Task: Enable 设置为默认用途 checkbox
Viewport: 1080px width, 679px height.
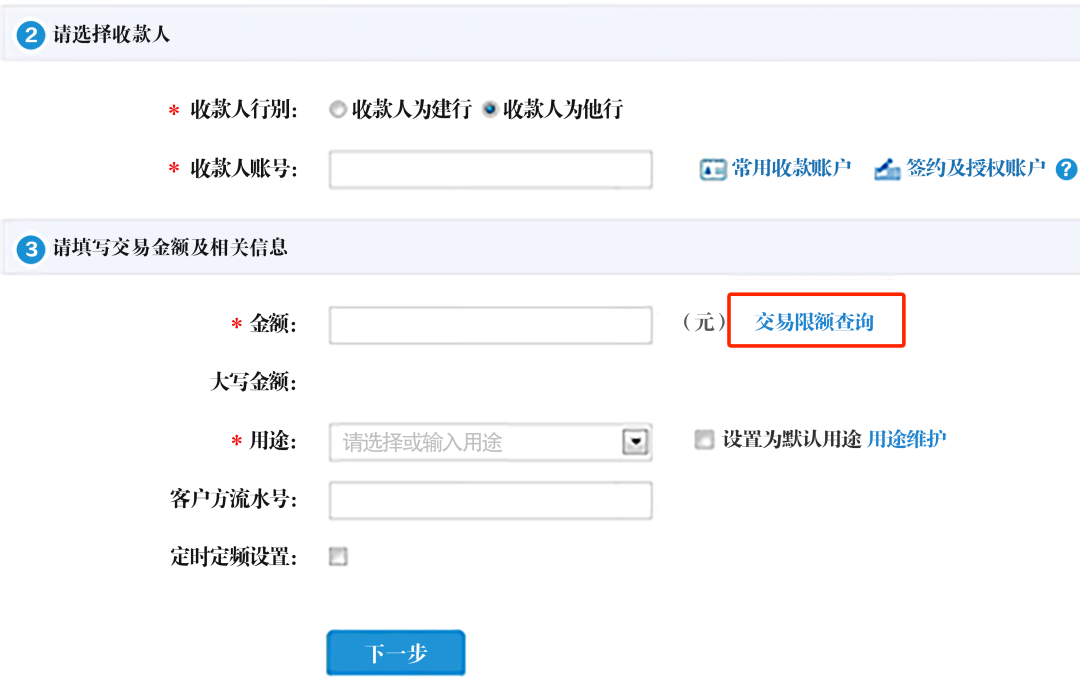Action: (x=704, y=439)
